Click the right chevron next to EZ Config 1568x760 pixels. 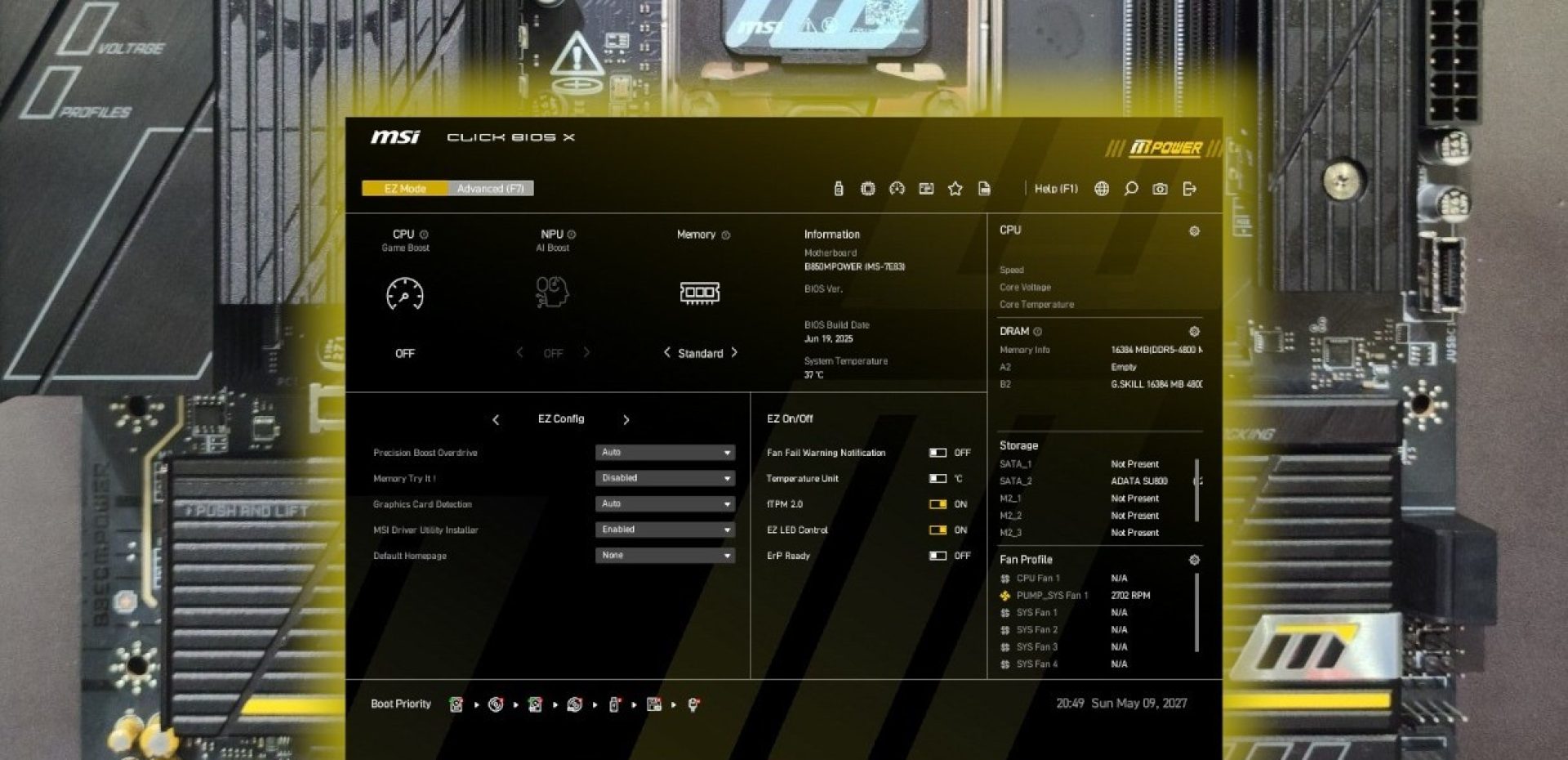[x=626, y=420]
